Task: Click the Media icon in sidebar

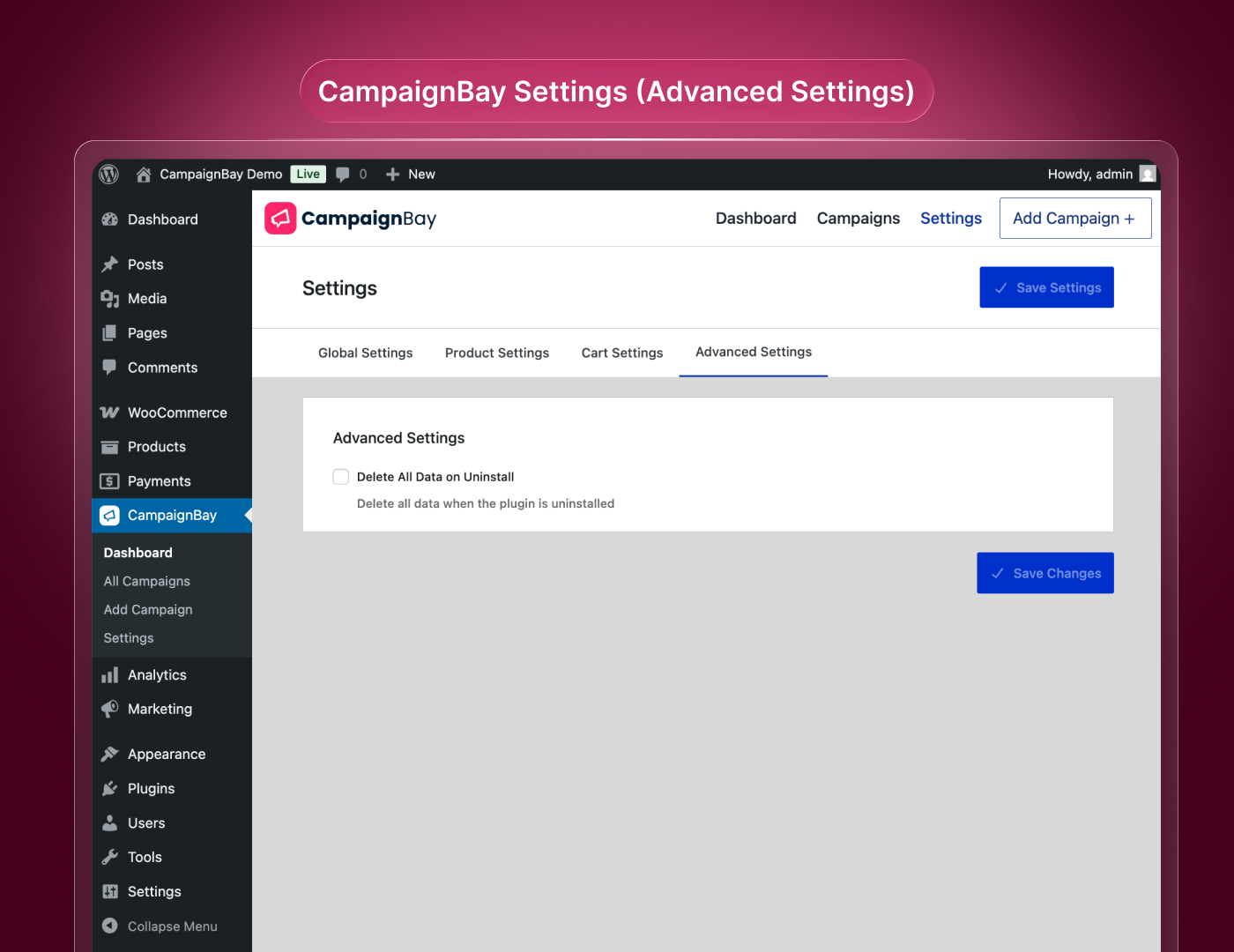Action: (110, 299)
